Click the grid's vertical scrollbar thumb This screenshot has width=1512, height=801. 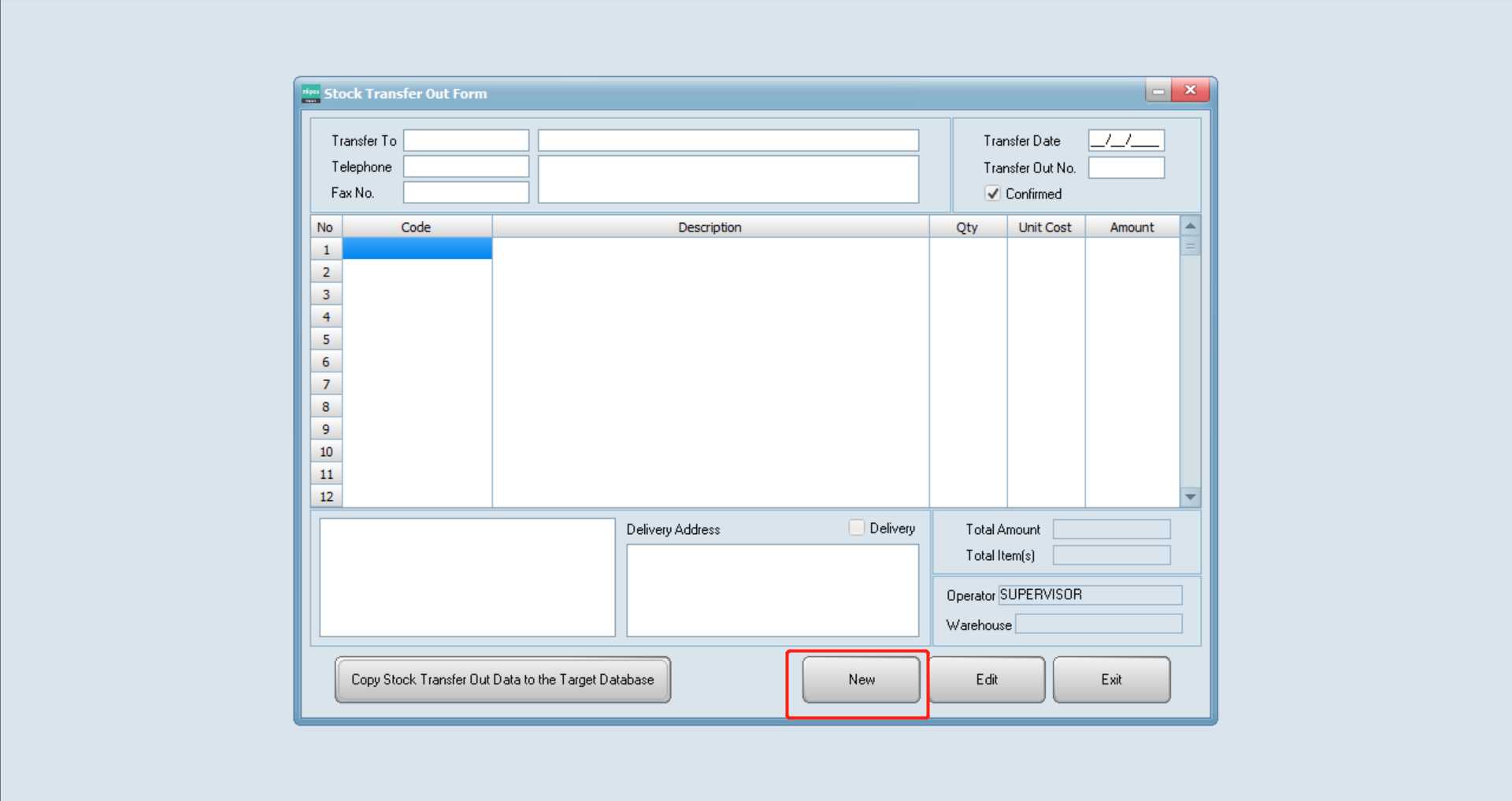(x=1190, y=247)
